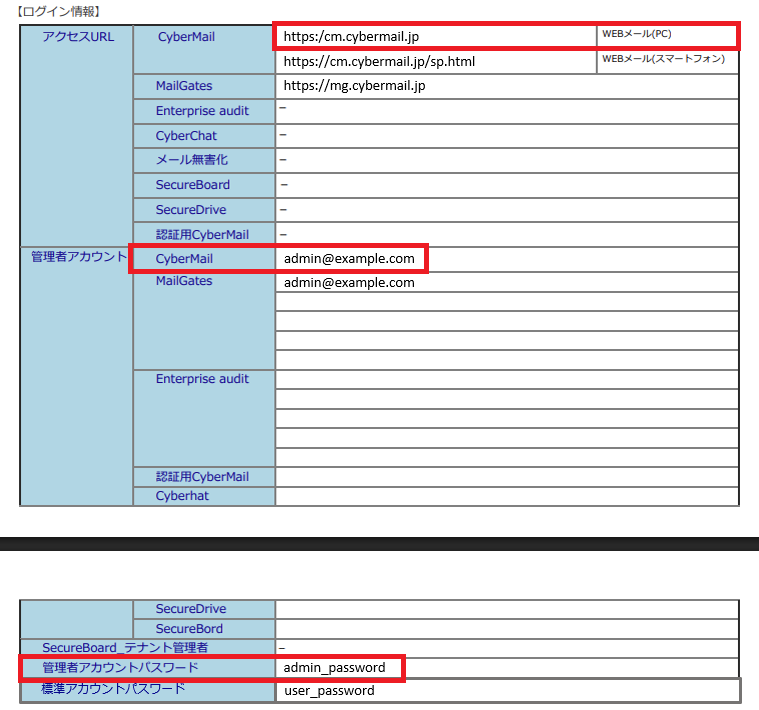The width and height of the screenshot is (759, 710).
Task: Select the SecureBoard_テナント管理者 row label
Action: pyautogui.click(x=125, y=648)
